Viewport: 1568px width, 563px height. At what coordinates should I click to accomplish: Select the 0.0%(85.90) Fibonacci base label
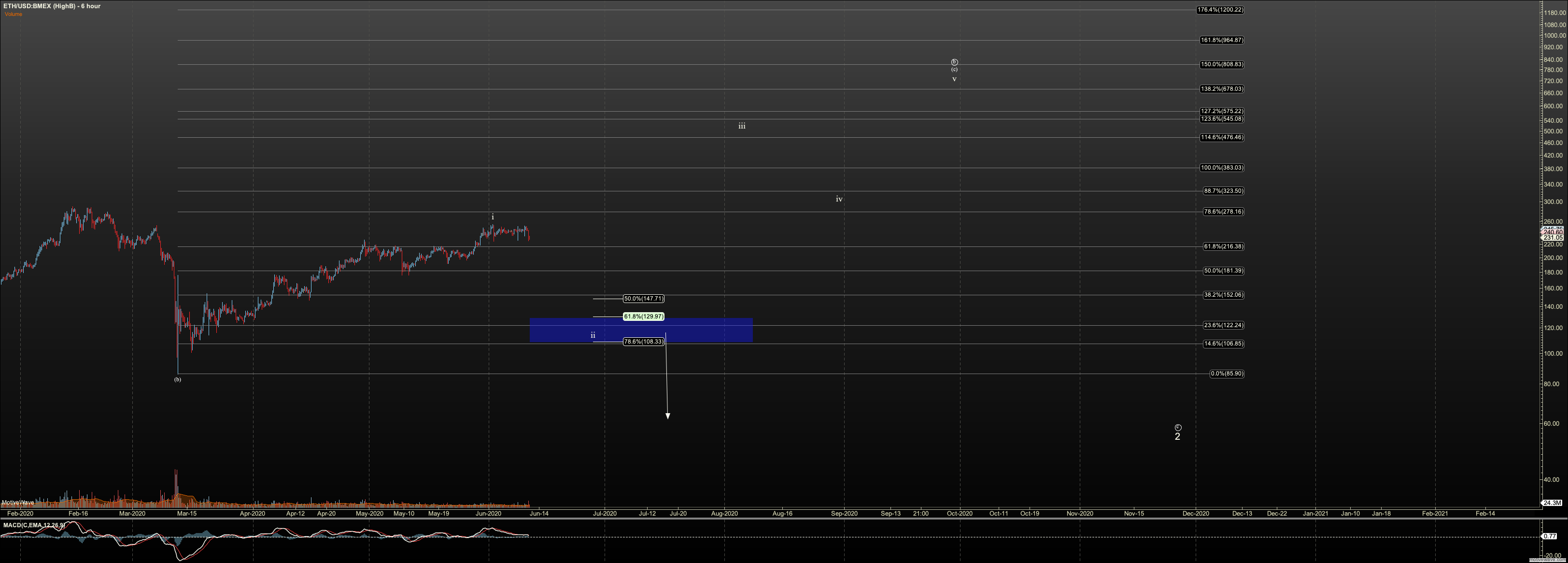(1227, 374)
